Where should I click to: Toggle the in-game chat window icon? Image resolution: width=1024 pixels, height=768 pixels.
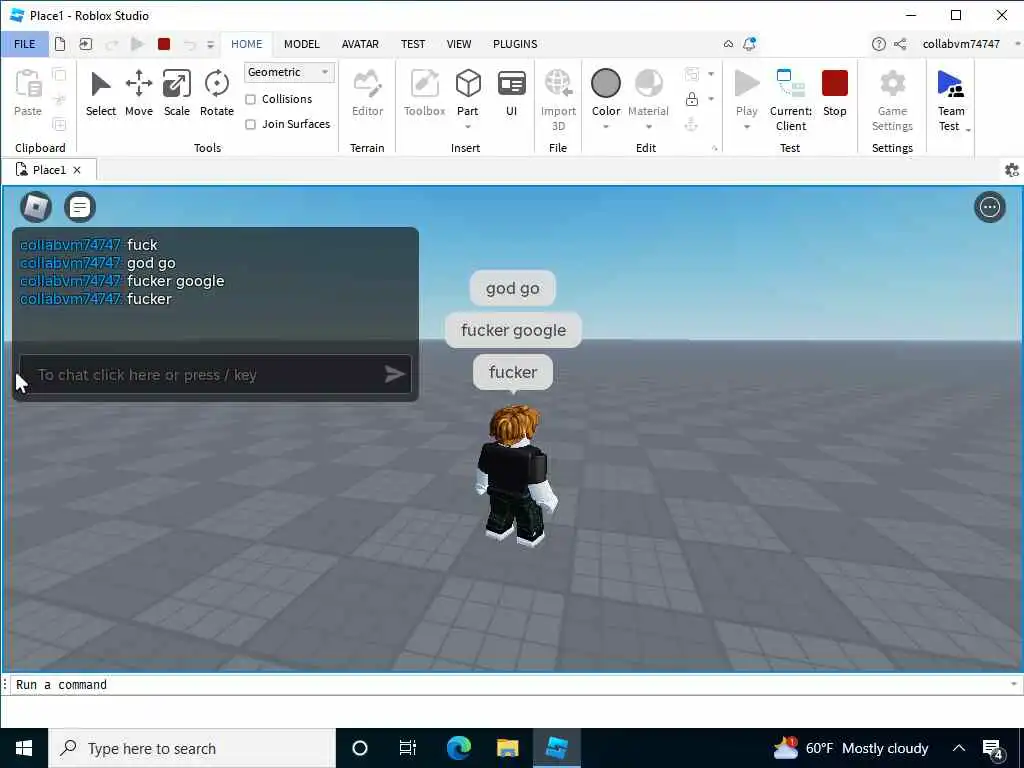tap(80, 207)
